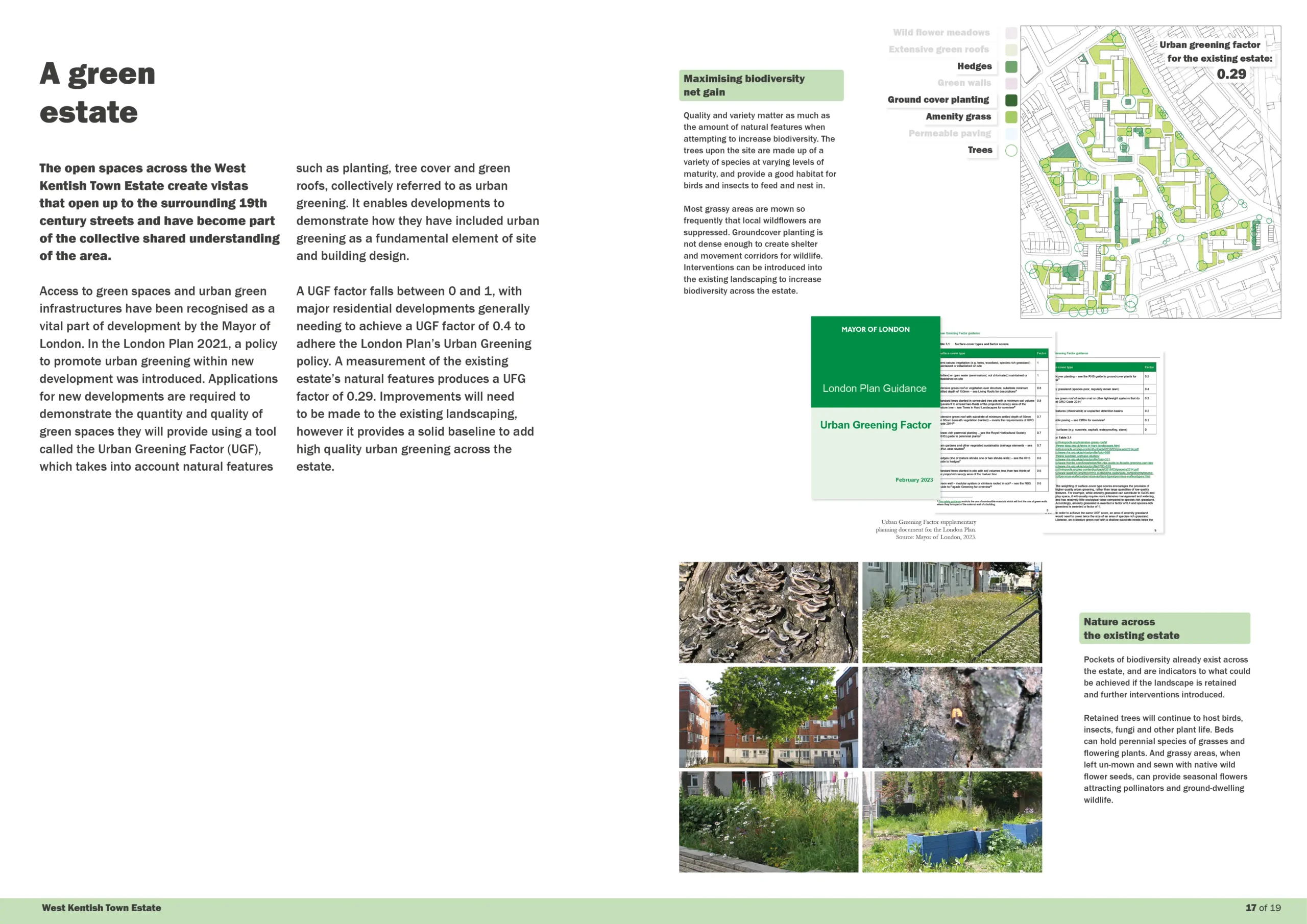Screen dimensions: 1307x924
Task: Click the Ground cover planting dark green swatch
Action: pyautogui.click(x=1011, y=100)
